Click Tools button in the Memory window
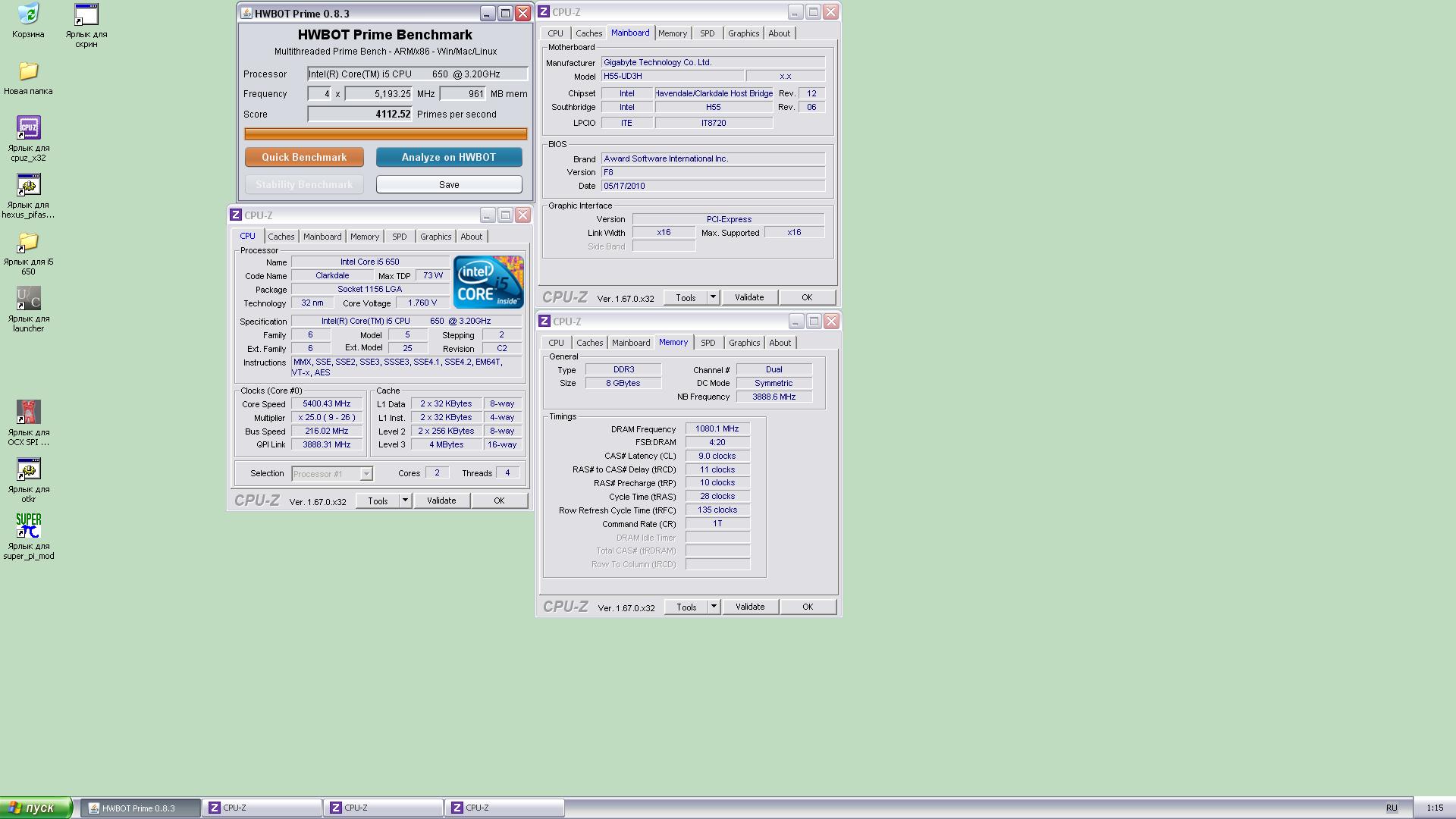 pos(686,607)
